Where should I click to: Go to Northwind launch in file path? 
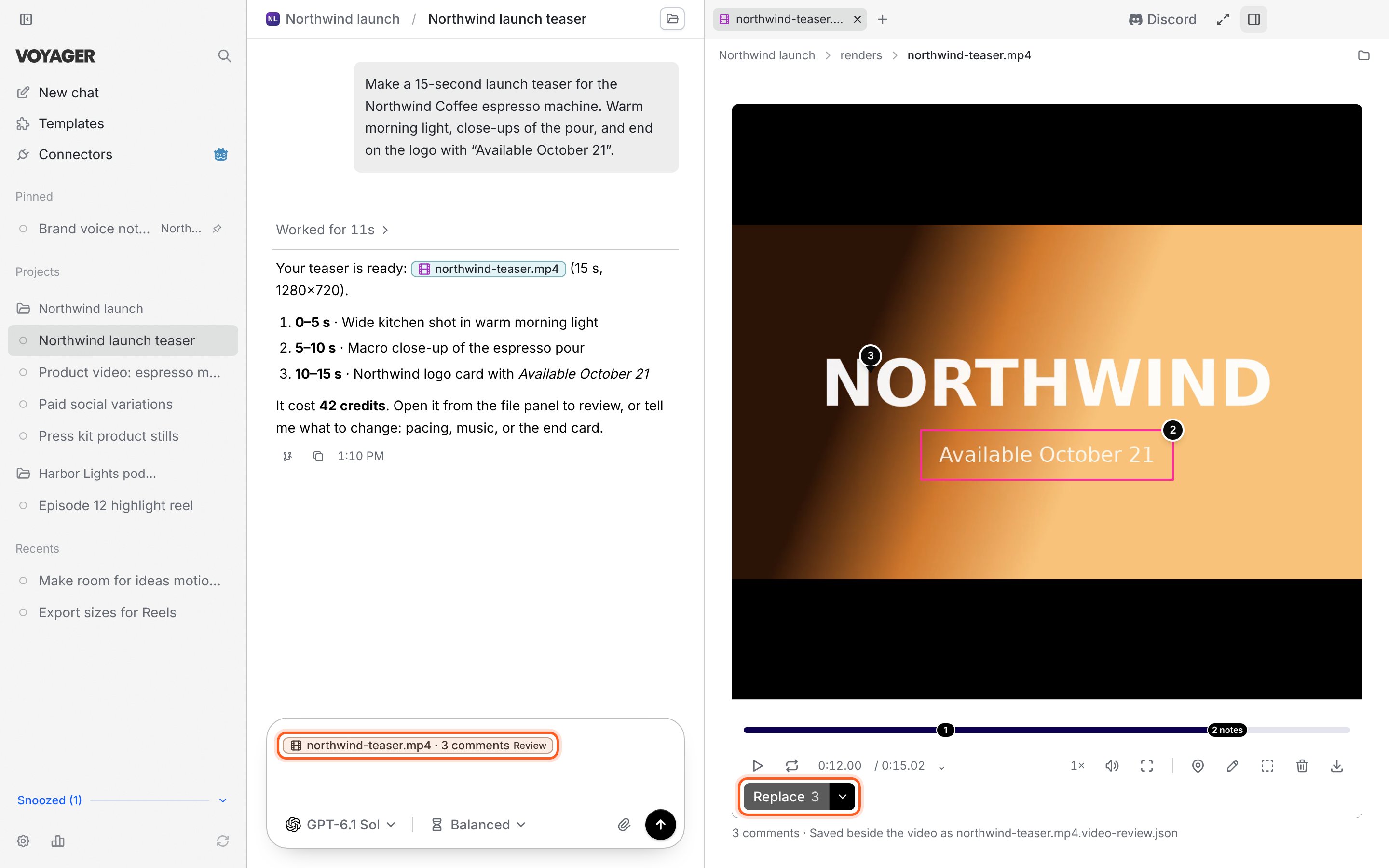pos(766,55)
